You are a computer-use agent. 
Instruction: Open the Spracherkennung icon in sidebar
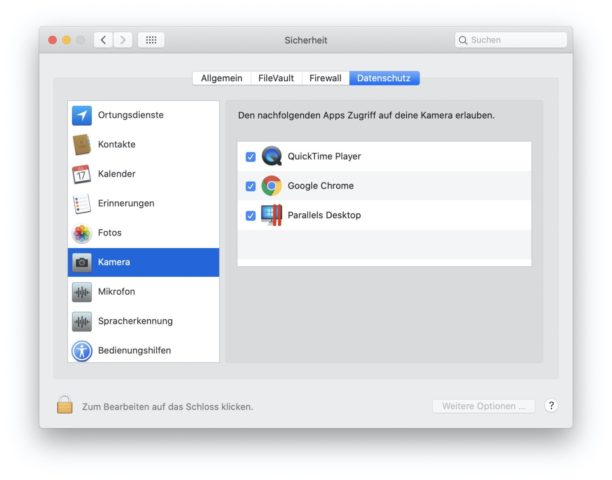pos(82,321)
